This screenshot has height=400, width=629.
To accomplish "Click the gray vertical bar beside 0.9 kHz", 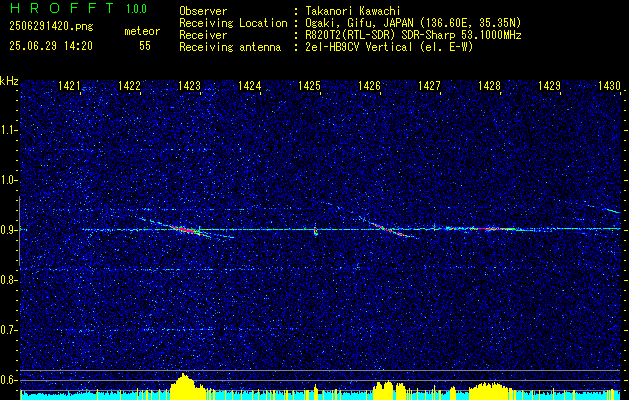I will [19, 231].
